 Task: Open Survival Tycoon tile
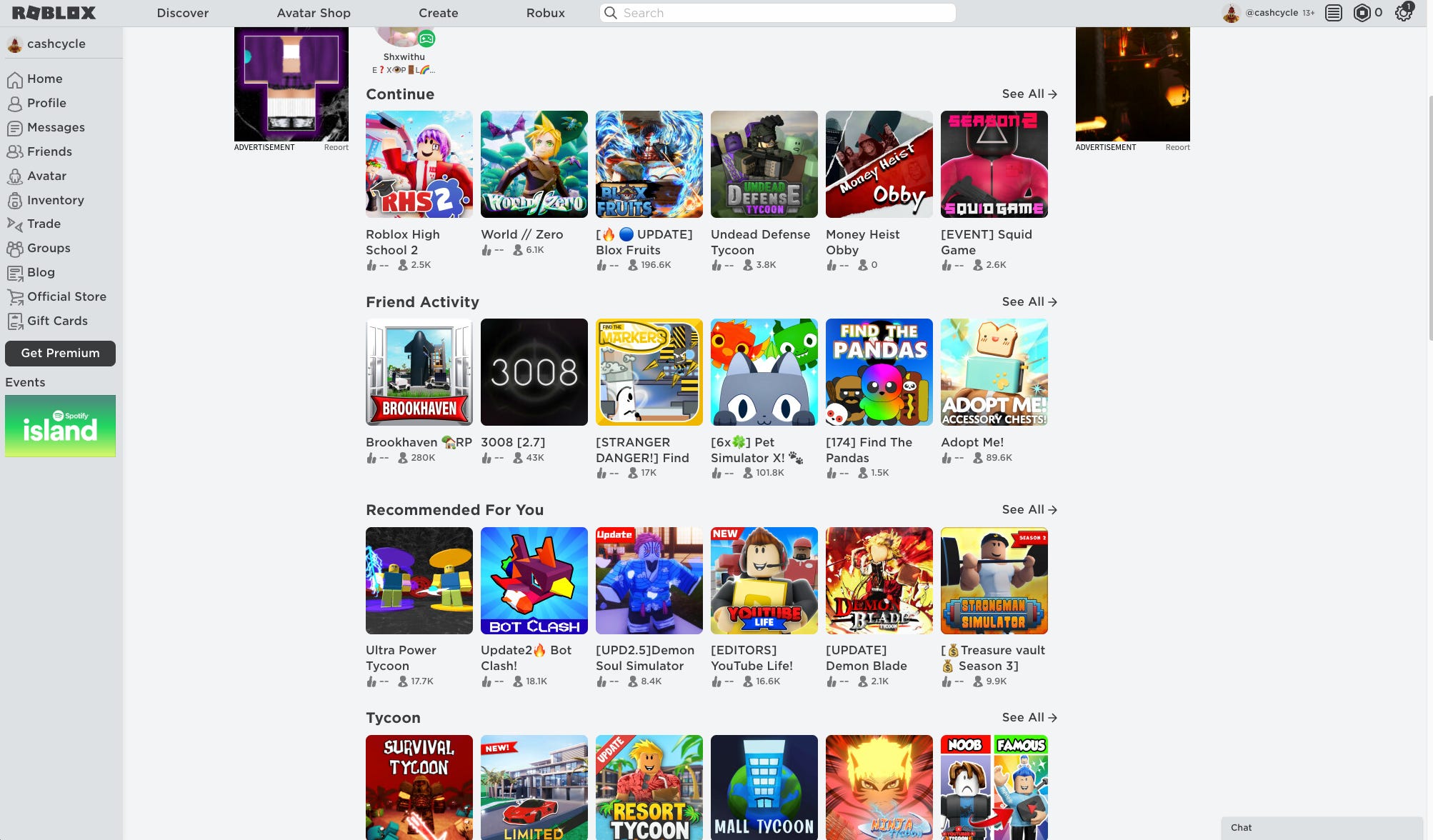pos(419,787)
